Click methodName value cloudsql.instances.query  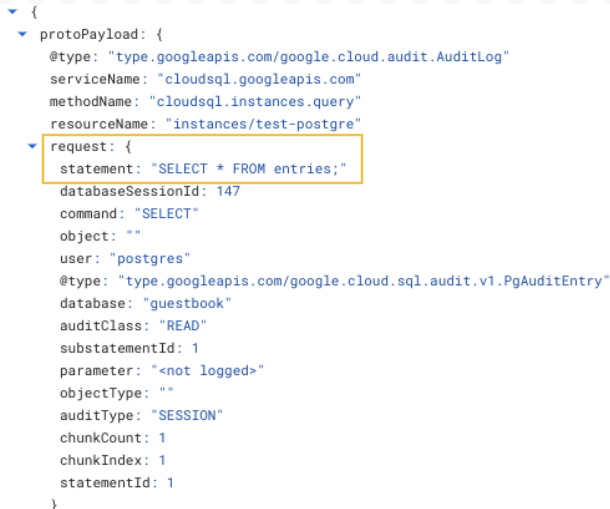coord(255,102)
